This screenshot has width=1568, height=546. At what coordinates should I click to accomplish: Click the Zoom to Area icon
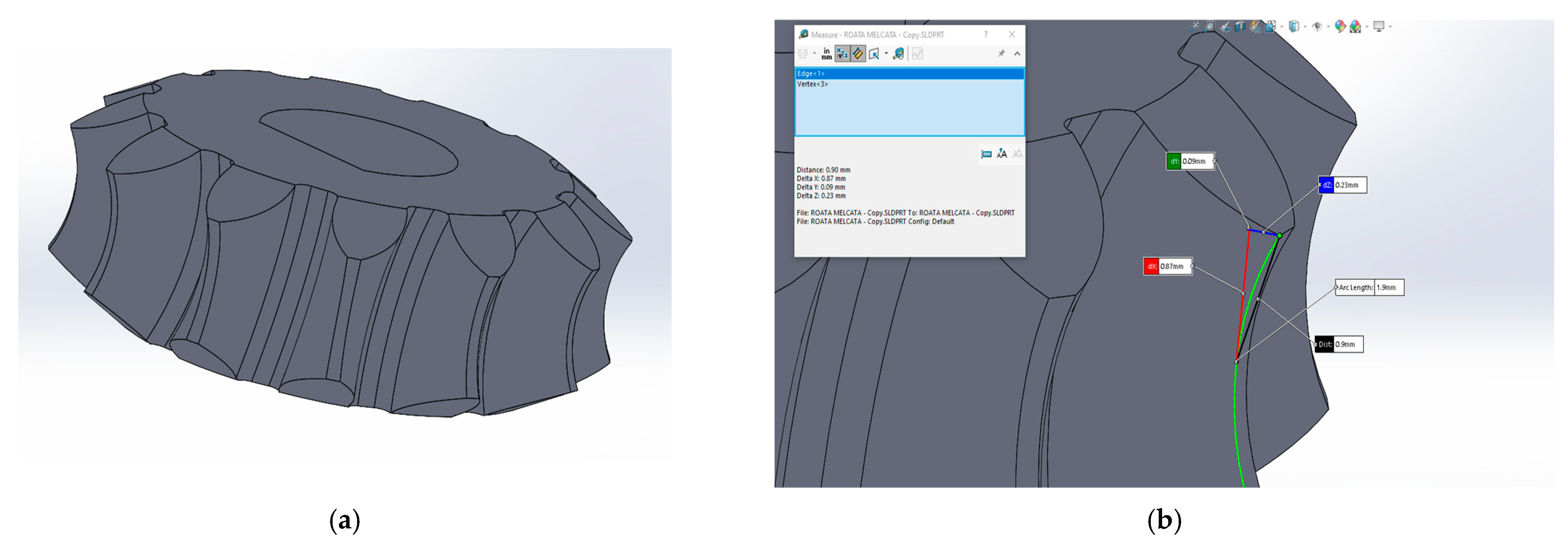click(x=1210, y=27)
